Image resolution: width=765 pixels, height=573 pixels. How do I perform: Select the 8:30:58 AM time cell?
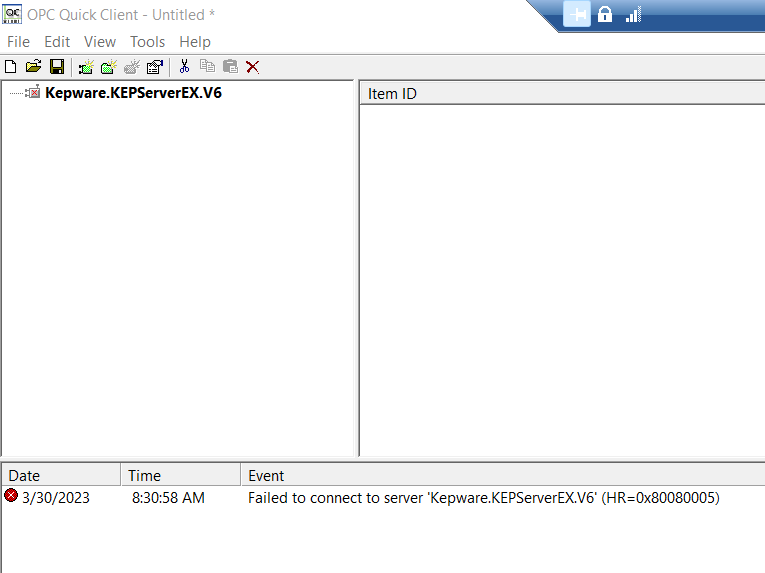tap(168, 498)
